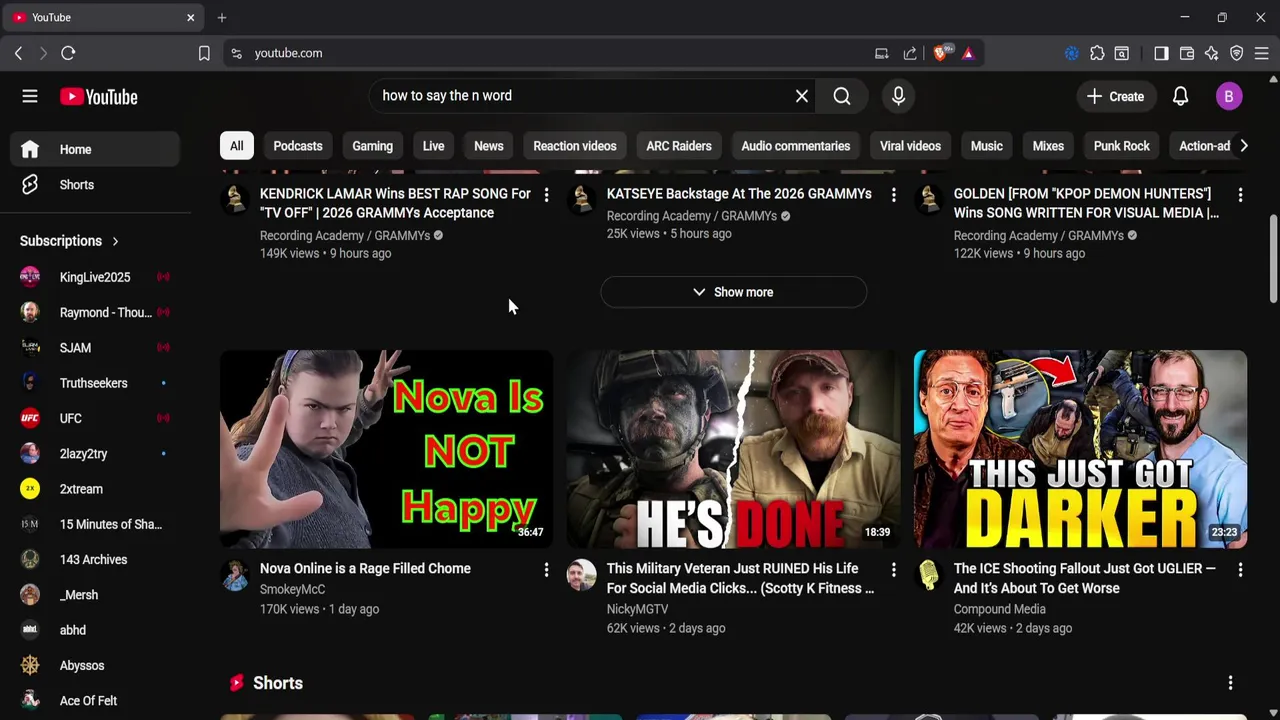Select Audio commentaries chip
The height and width of the screenshot is (720, 1280).
(796, 146)
